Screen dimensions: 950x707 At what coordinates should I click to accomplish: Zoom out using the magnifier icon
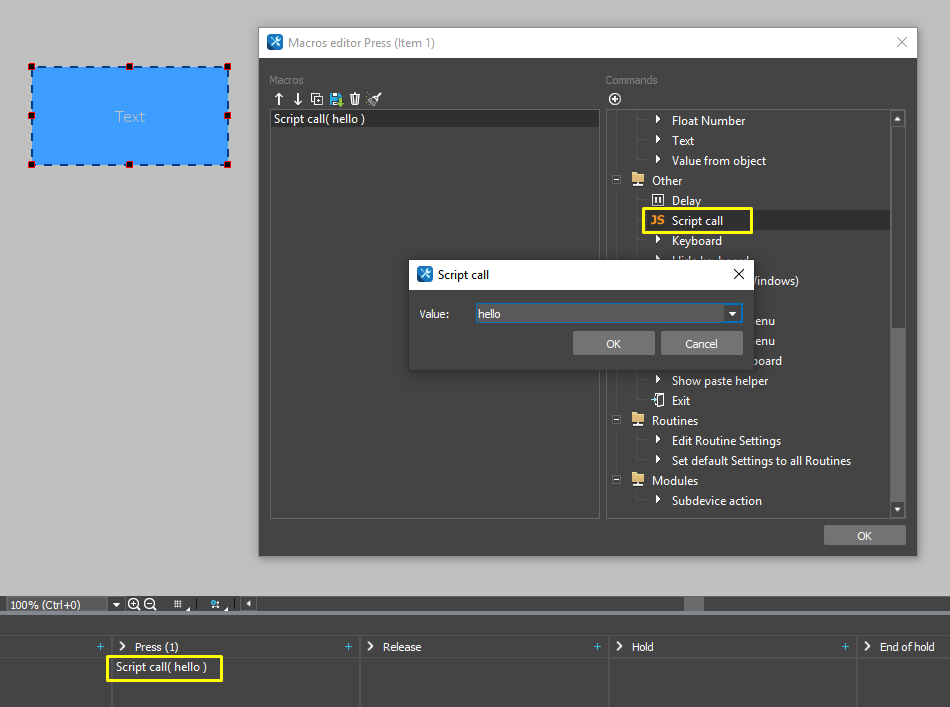pyautogui.click(x=151, y=604)
